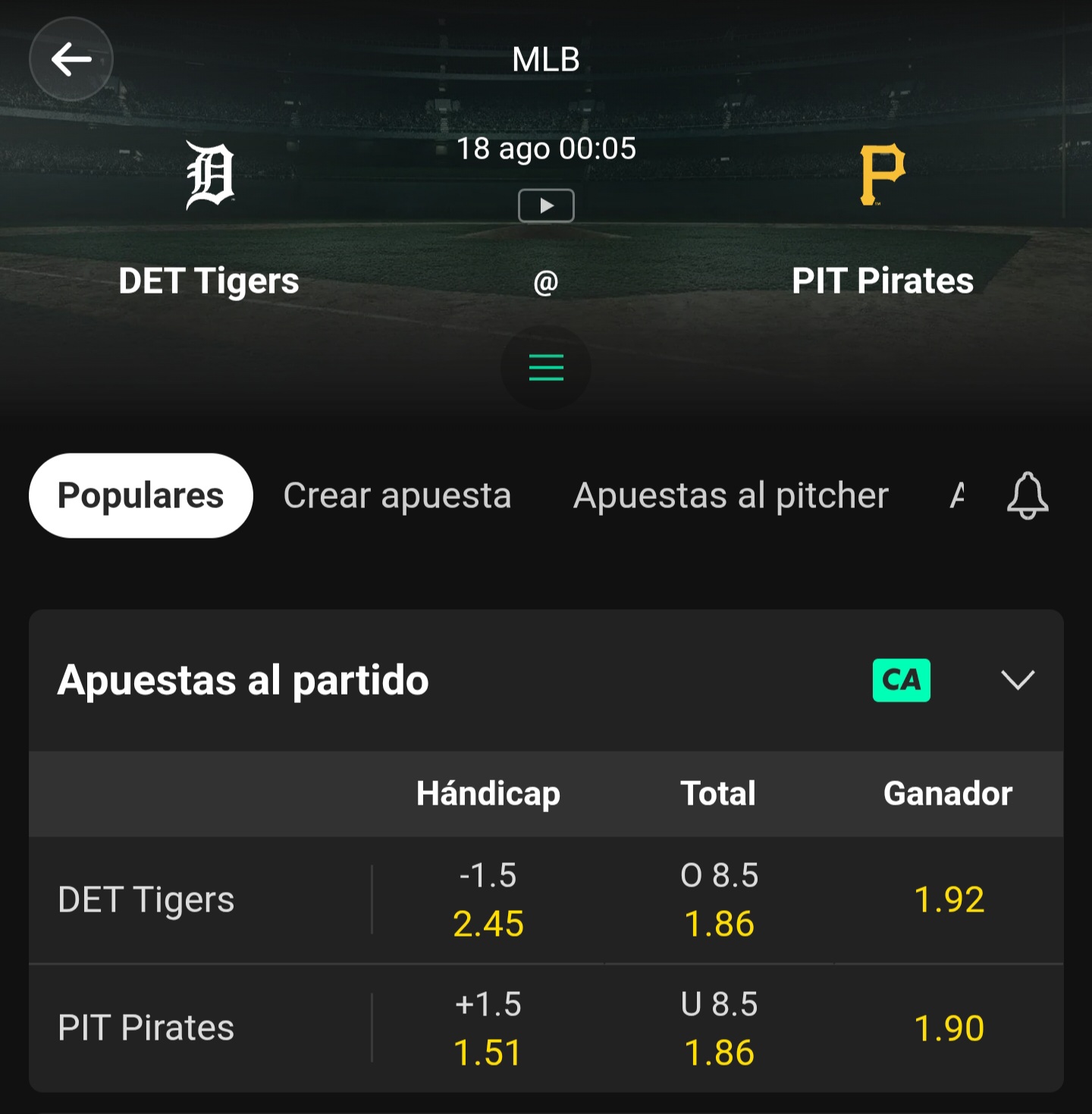Collapse the Apuestas al partido section
Screen dimensions: 1092x1114
click(x=1018, y=680)
